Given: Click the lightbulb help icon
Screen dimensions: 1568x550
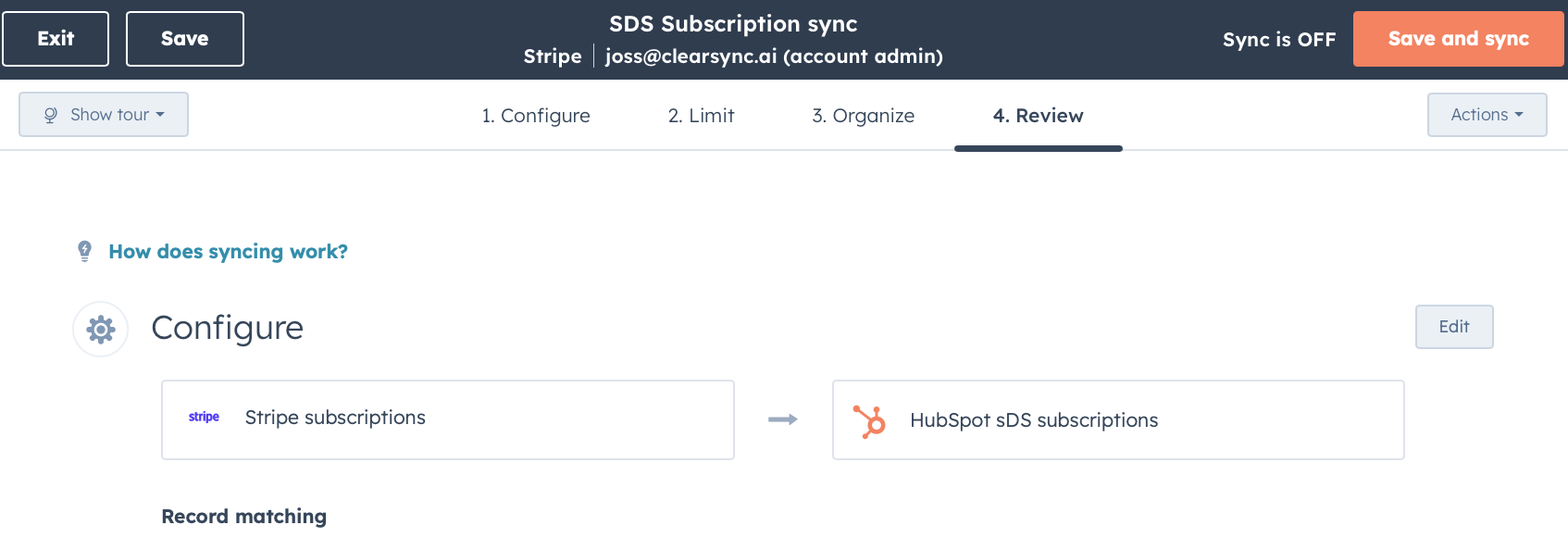Looking at the screenshot, I should point(84,252).
